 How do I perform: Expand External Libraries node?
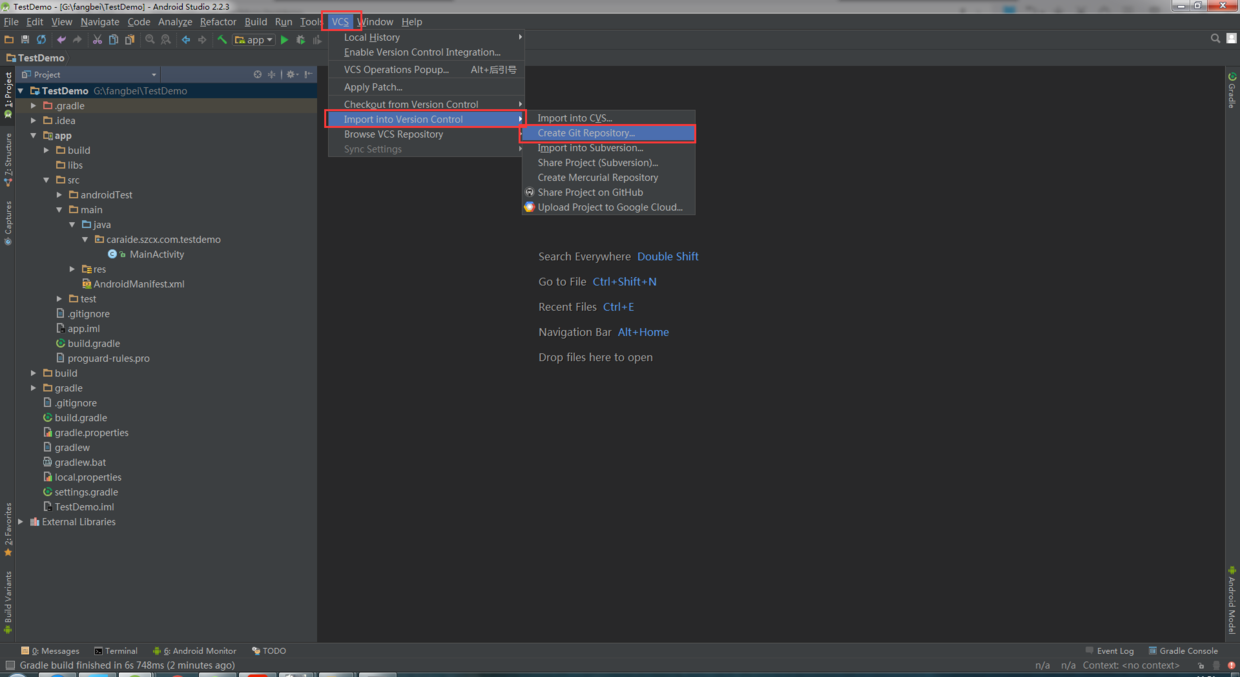point(21,522)
